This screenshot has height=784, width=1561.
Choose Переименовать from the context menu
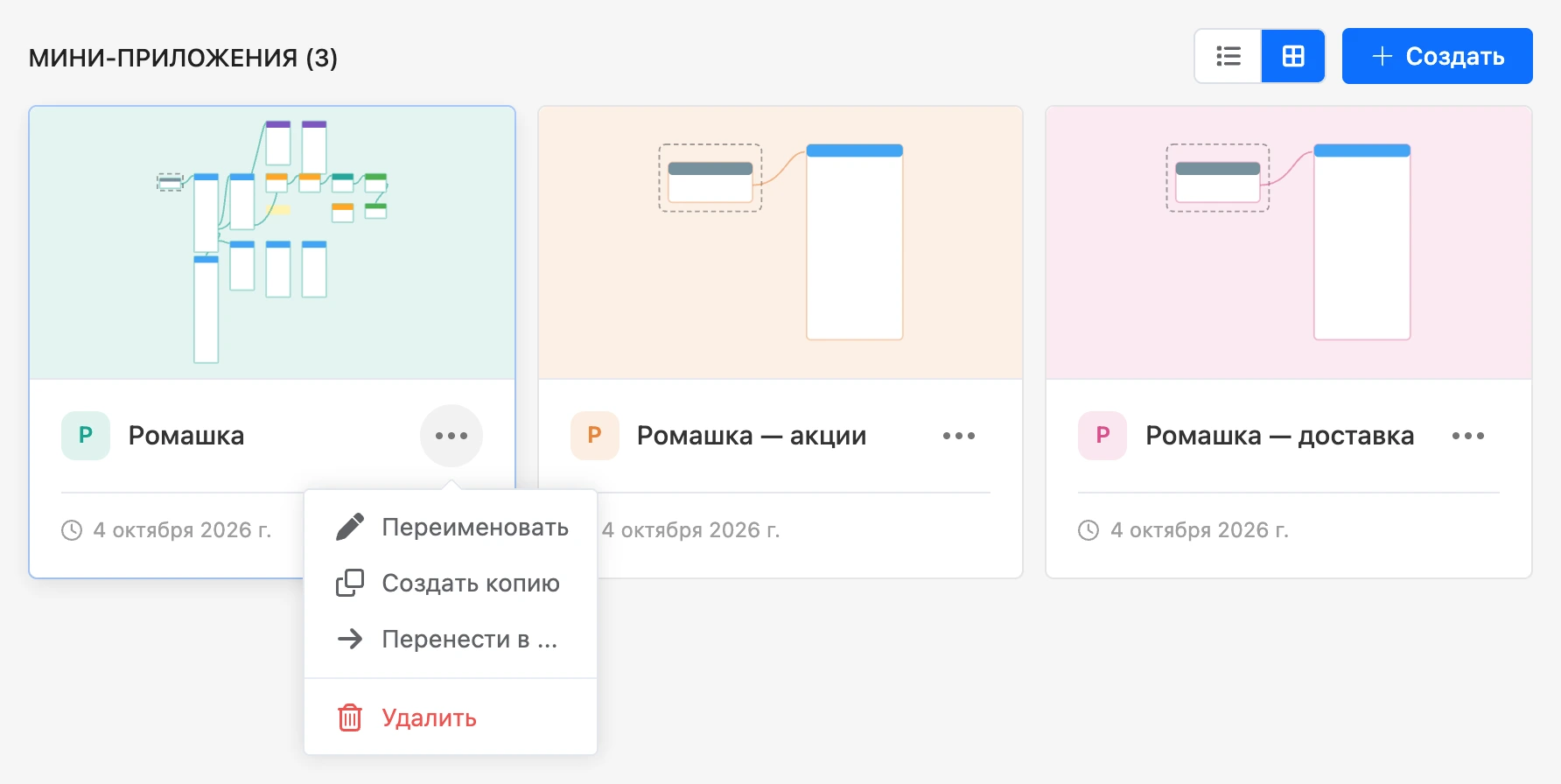point(451,527)
